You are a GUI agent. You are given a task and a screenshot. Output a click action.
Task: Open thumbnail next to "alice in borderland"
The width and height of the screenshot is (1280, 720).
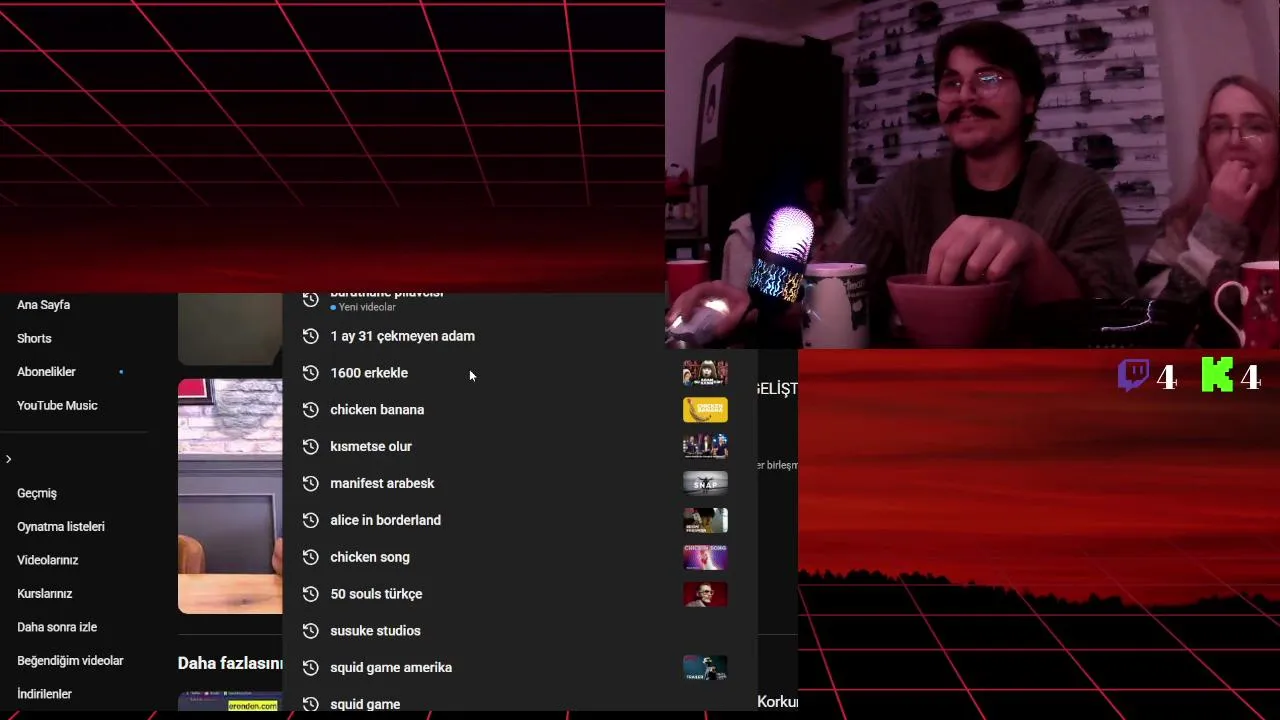tap(705, 520)
